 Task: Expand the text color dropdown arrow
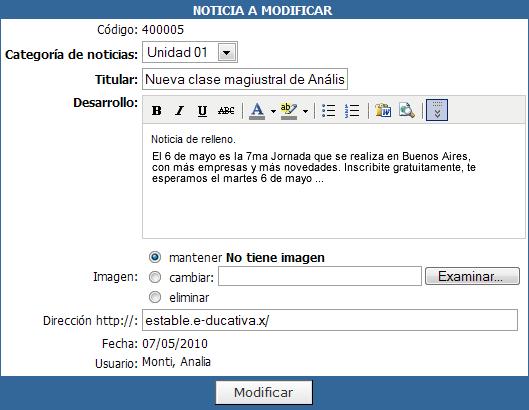coord(273,111)
